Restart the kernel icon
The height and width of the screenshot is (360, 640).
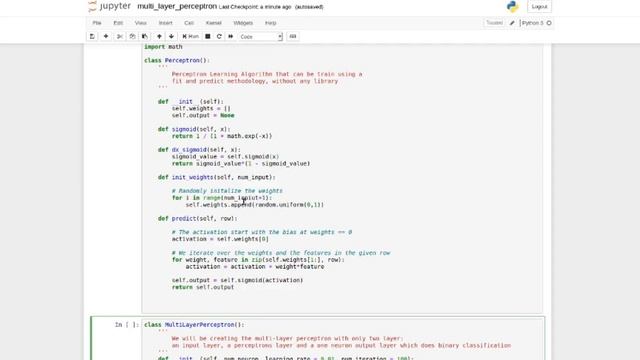[x=219, y=36]
